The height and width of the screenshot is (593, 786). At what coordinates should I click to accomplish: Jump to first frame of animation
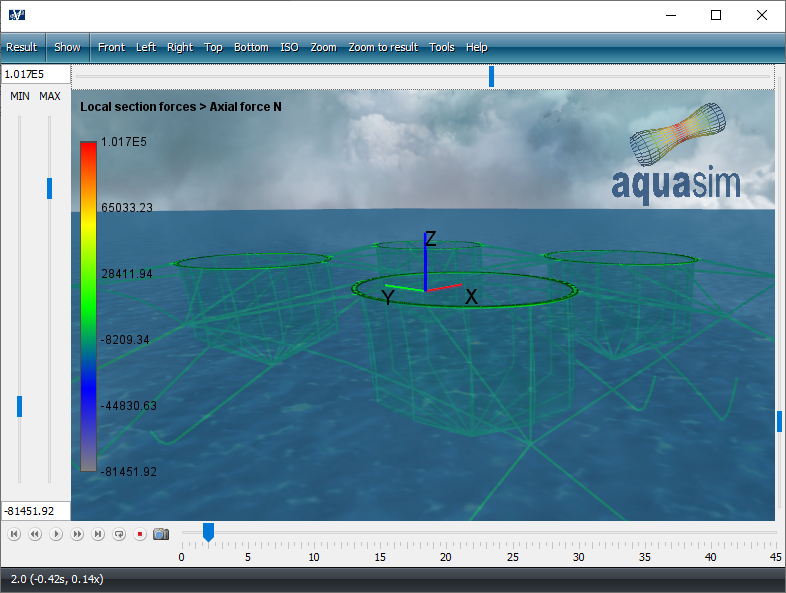(14, 534)
